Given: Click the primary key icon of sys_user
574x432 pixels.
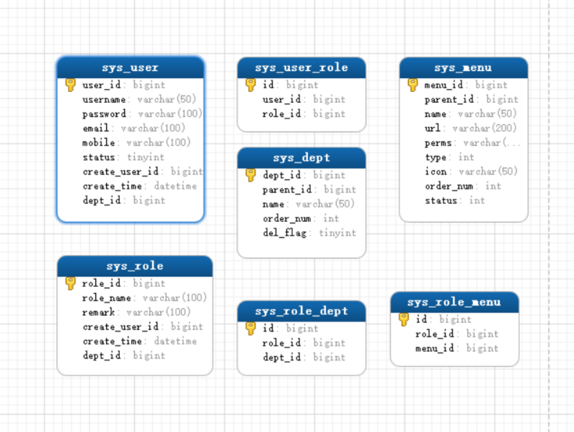Looking at the screenshot, I should click(70, 85).
